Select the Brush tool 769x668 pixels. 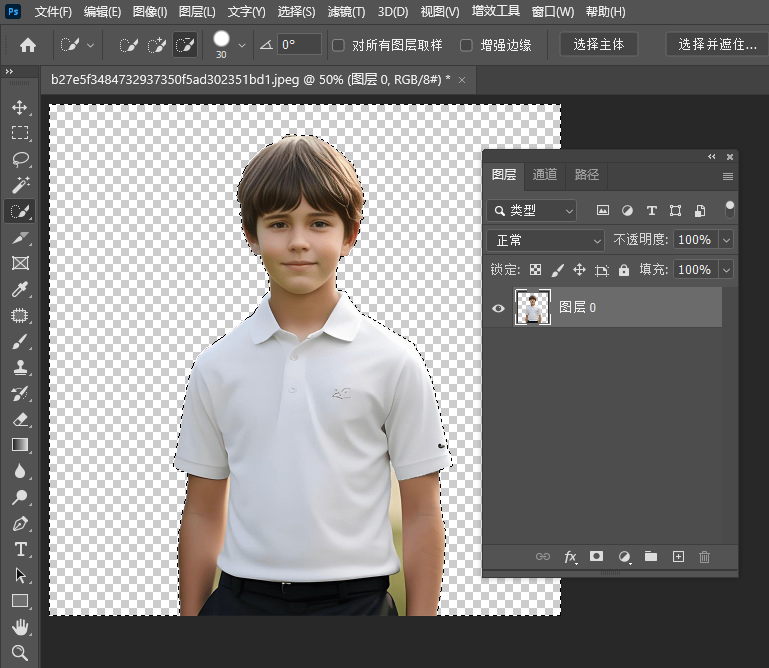click(x=20, y=341)
